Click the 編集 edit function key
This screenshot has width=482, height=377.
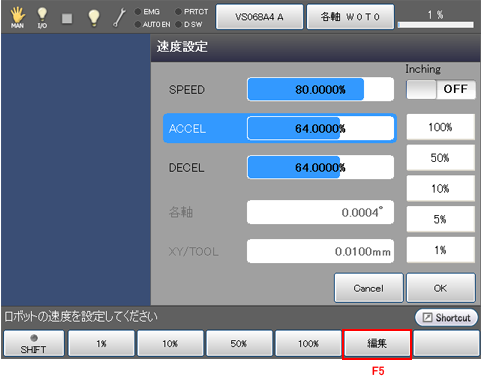[377, 343]
